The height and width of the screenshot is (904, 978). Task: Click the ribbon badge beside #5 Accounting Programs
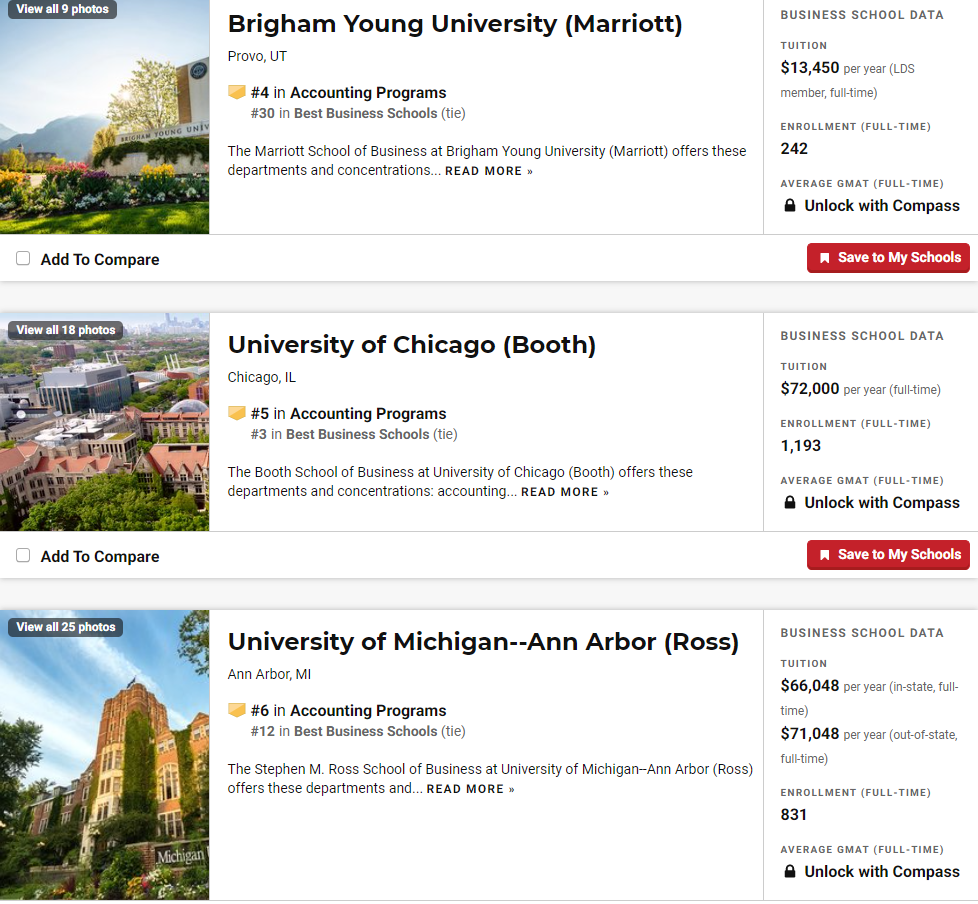[236, 413]
